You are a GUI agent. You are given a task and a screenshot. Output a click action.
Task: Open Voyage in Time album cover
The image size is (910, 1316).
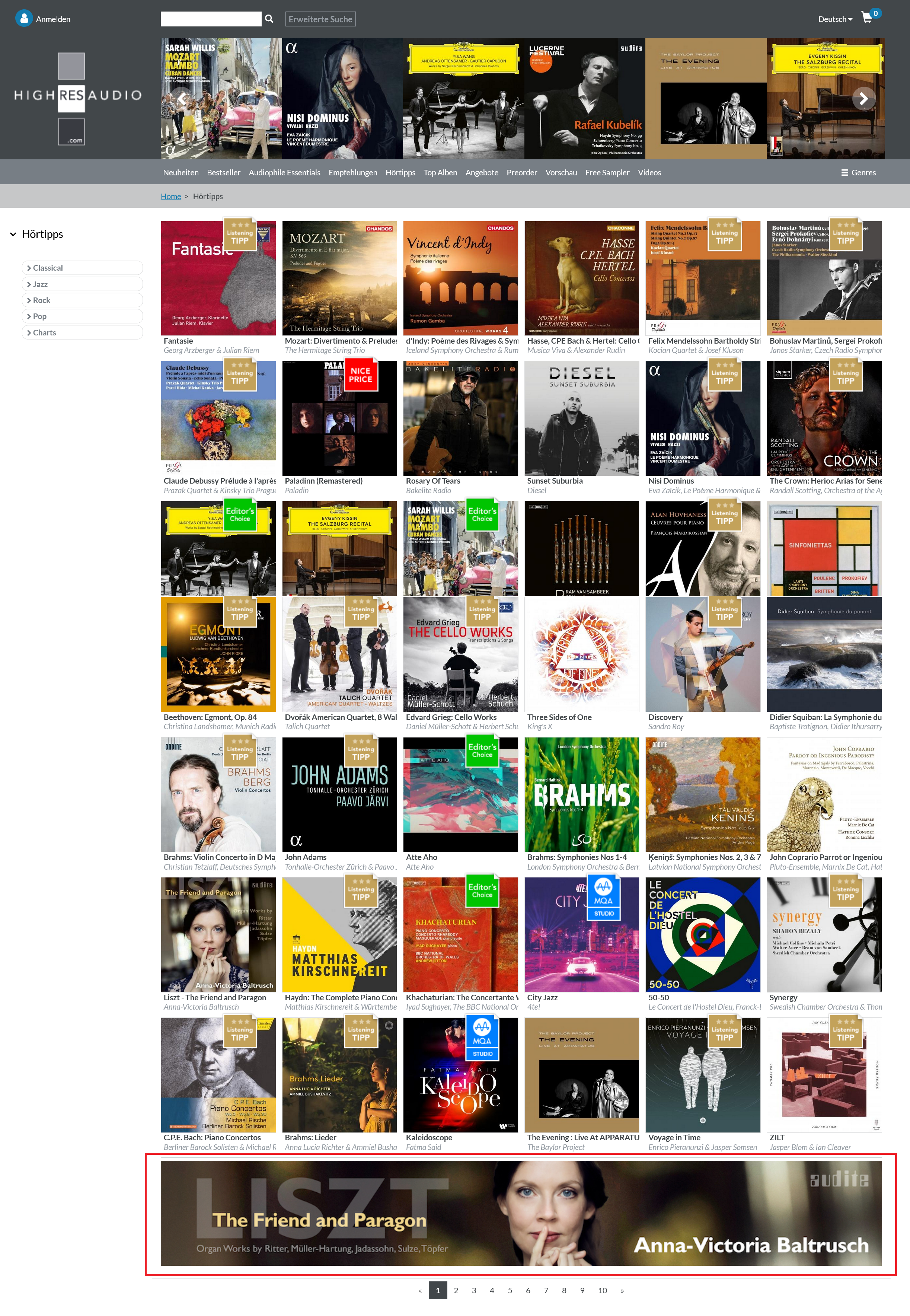point(703,1076)
